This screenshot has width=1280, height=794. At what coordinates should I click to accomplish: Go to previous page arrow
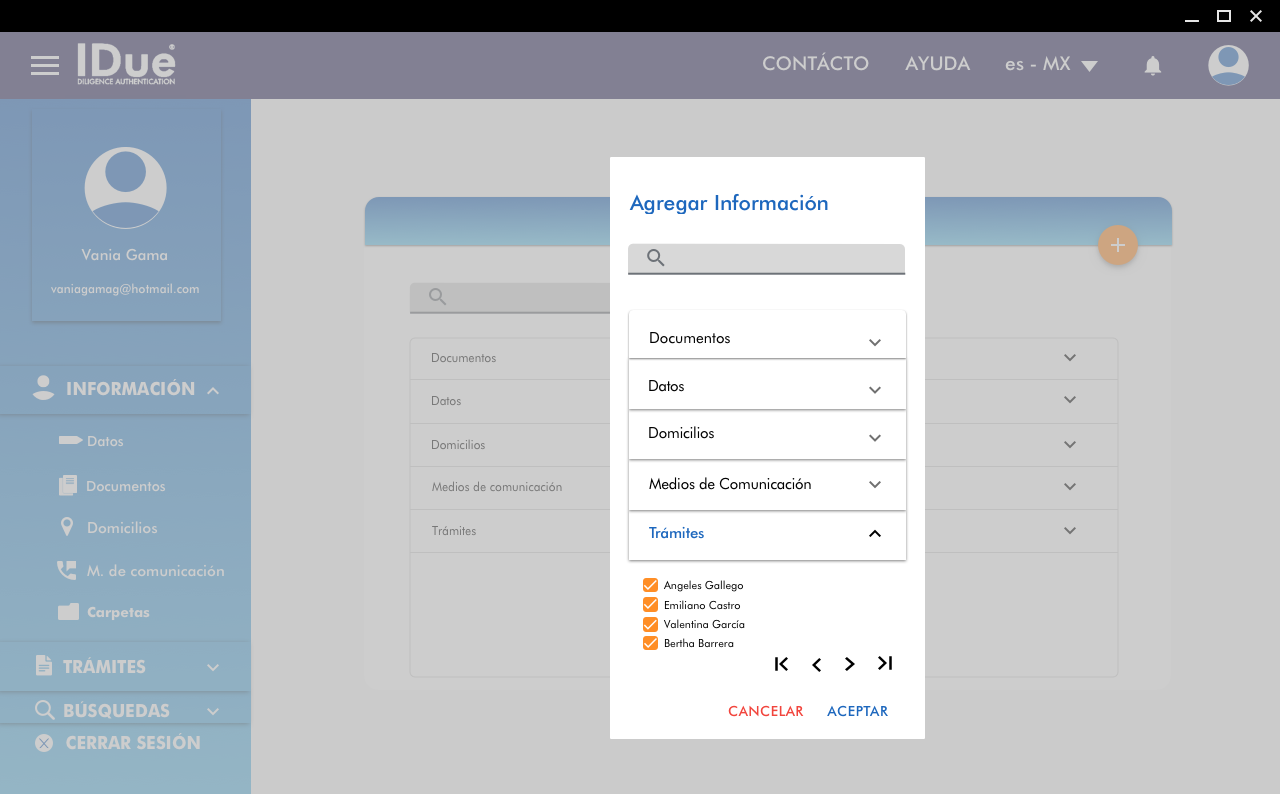point(816,664)
